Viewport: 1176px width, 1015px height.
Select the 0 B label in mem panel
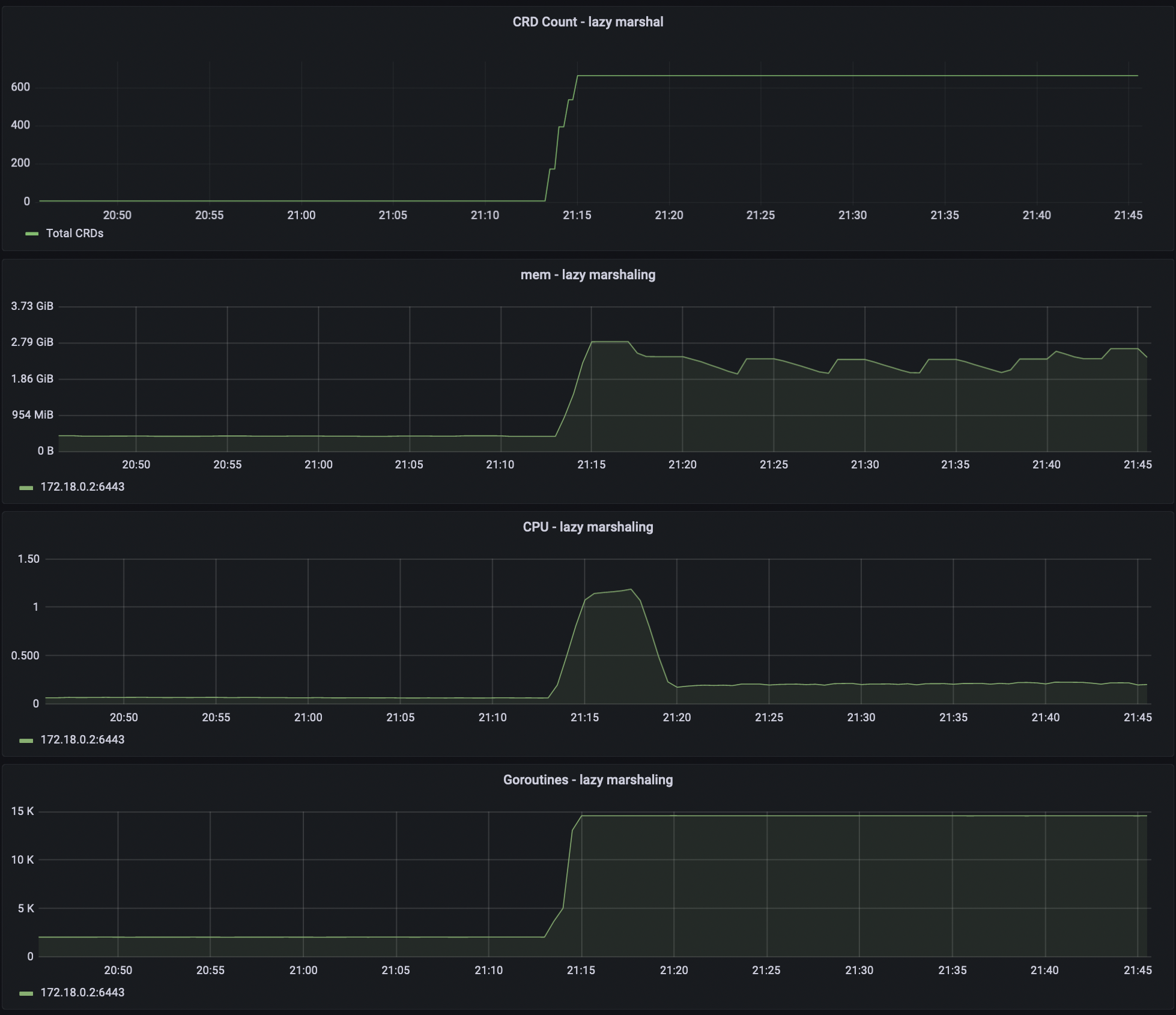pos(46,451)
